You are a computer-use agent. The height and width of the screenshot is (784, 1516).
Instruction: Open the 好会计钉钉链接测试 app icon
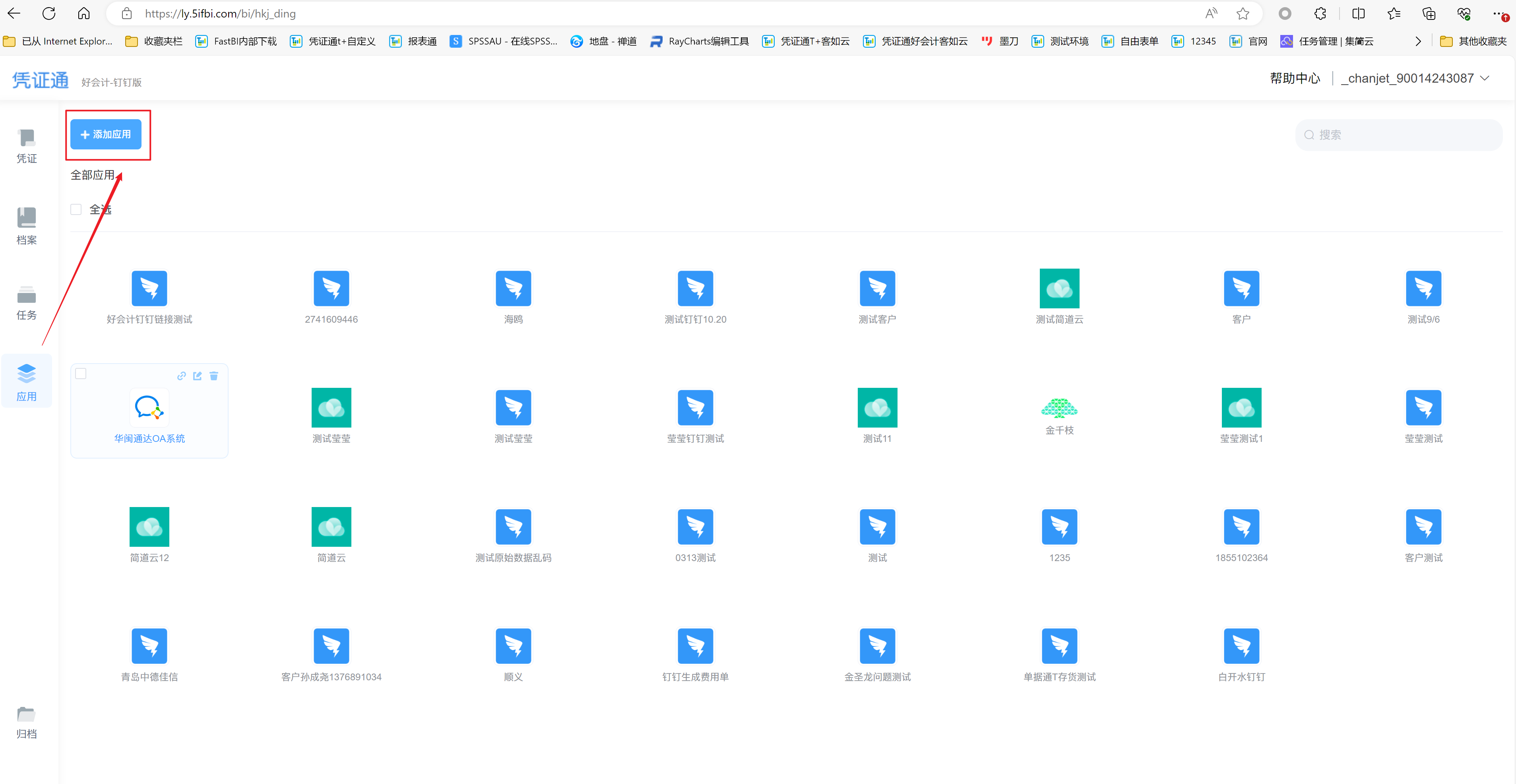149,288
